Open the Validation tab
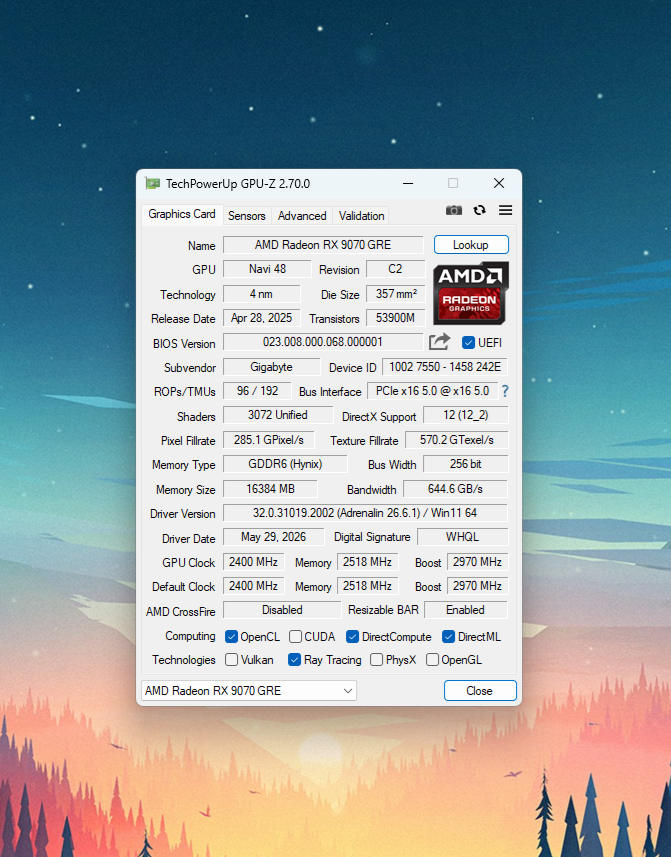671x857 pixels. coord(361,216)
